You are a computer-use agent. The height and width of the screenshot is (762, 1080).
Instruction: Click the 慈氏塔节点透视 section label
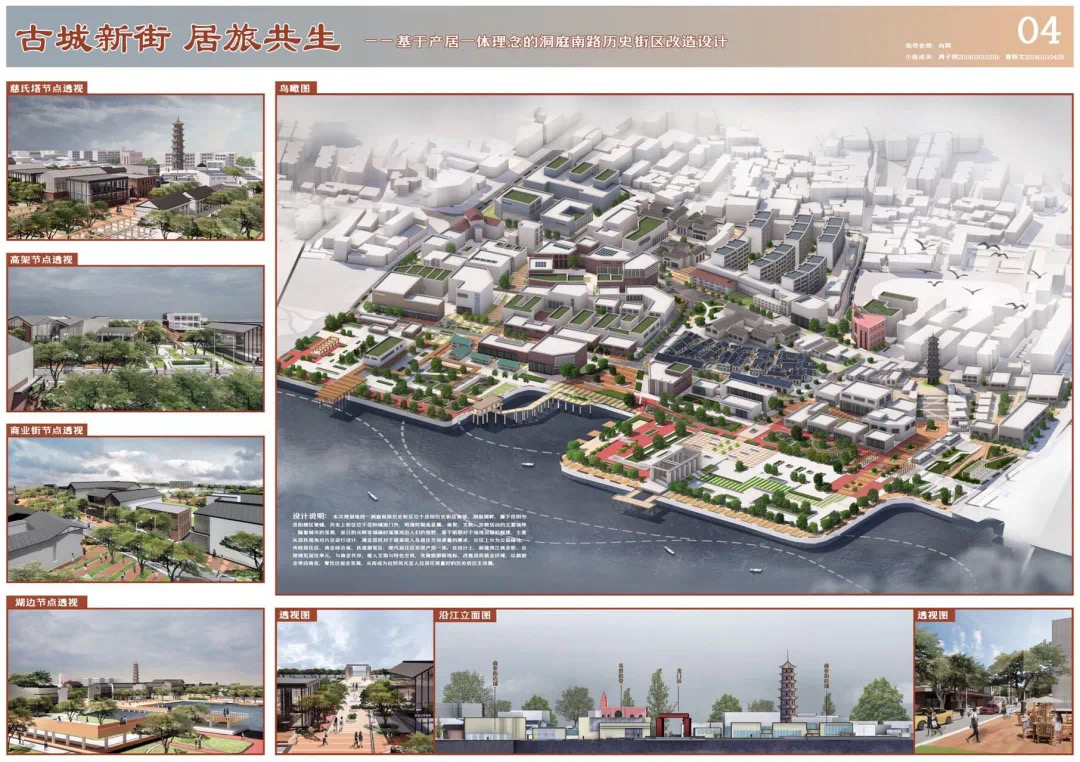pyautogui.click(x=47, y=88)
